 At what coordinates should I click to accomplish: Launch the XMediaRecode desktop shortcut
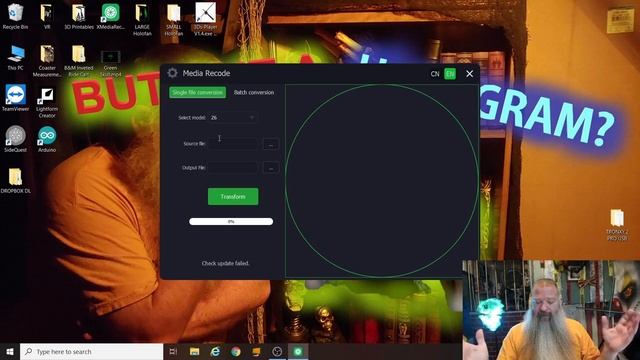point(111,17)
